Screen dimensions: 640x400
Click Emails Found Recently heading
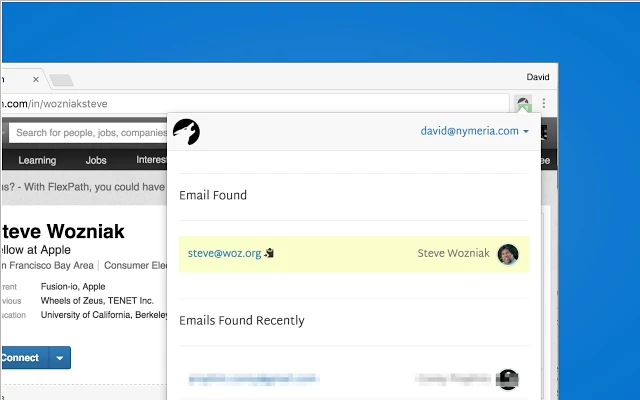pyautogui.click(x=242, y=321)
